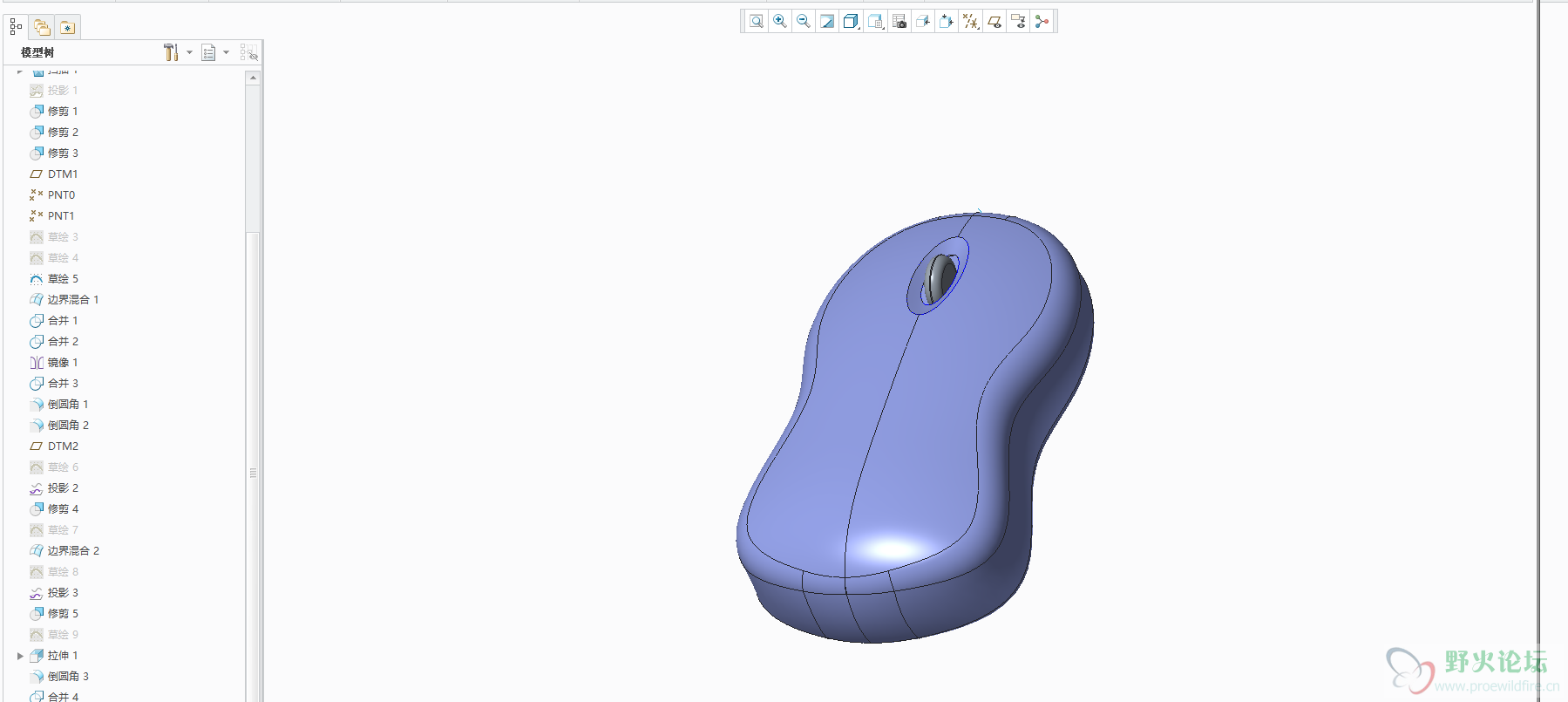Viewport: 1568px width, 702px height.
Task: Switch to the Model Tree tab
Action: click(x=16, y=27)
